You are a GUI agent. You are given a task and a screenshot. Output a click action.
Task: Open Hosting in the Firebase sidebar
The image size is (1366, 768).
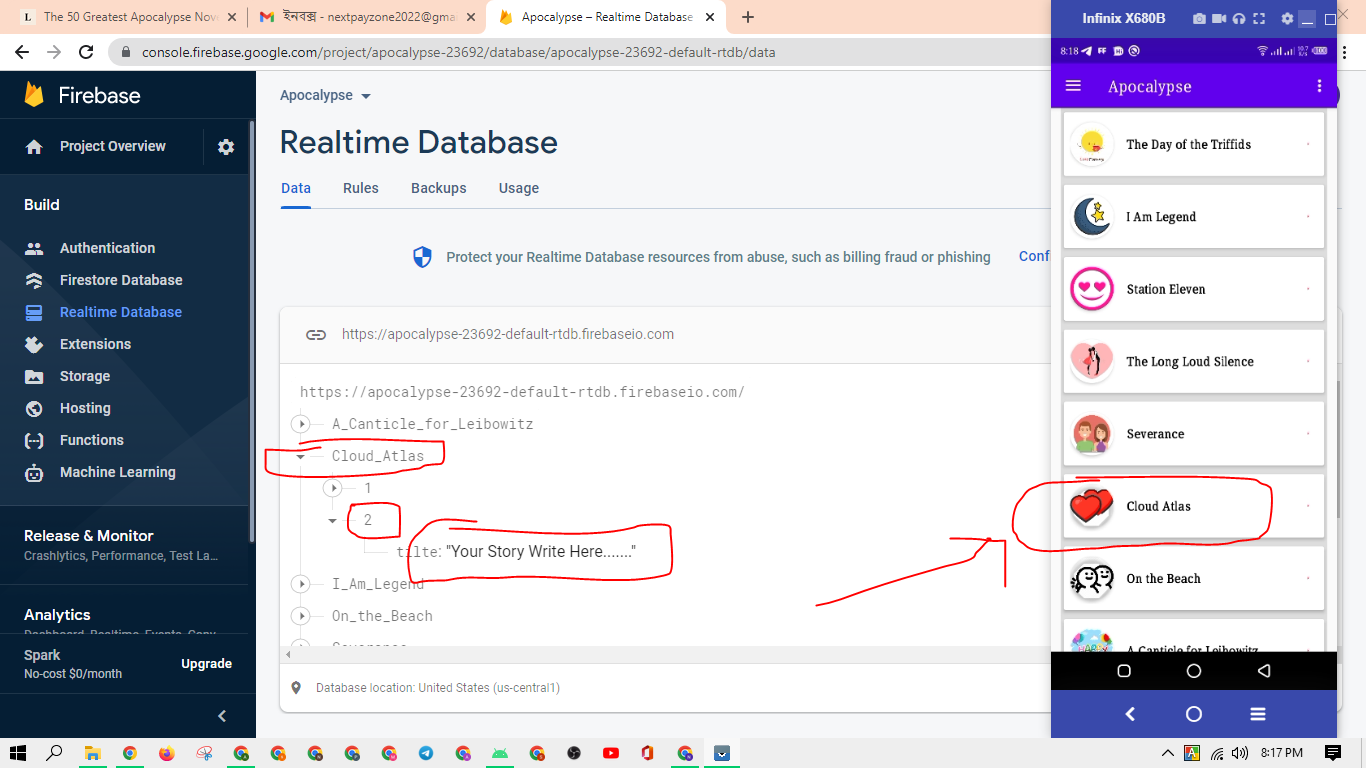pyautogui.click(x=85, y=408)
